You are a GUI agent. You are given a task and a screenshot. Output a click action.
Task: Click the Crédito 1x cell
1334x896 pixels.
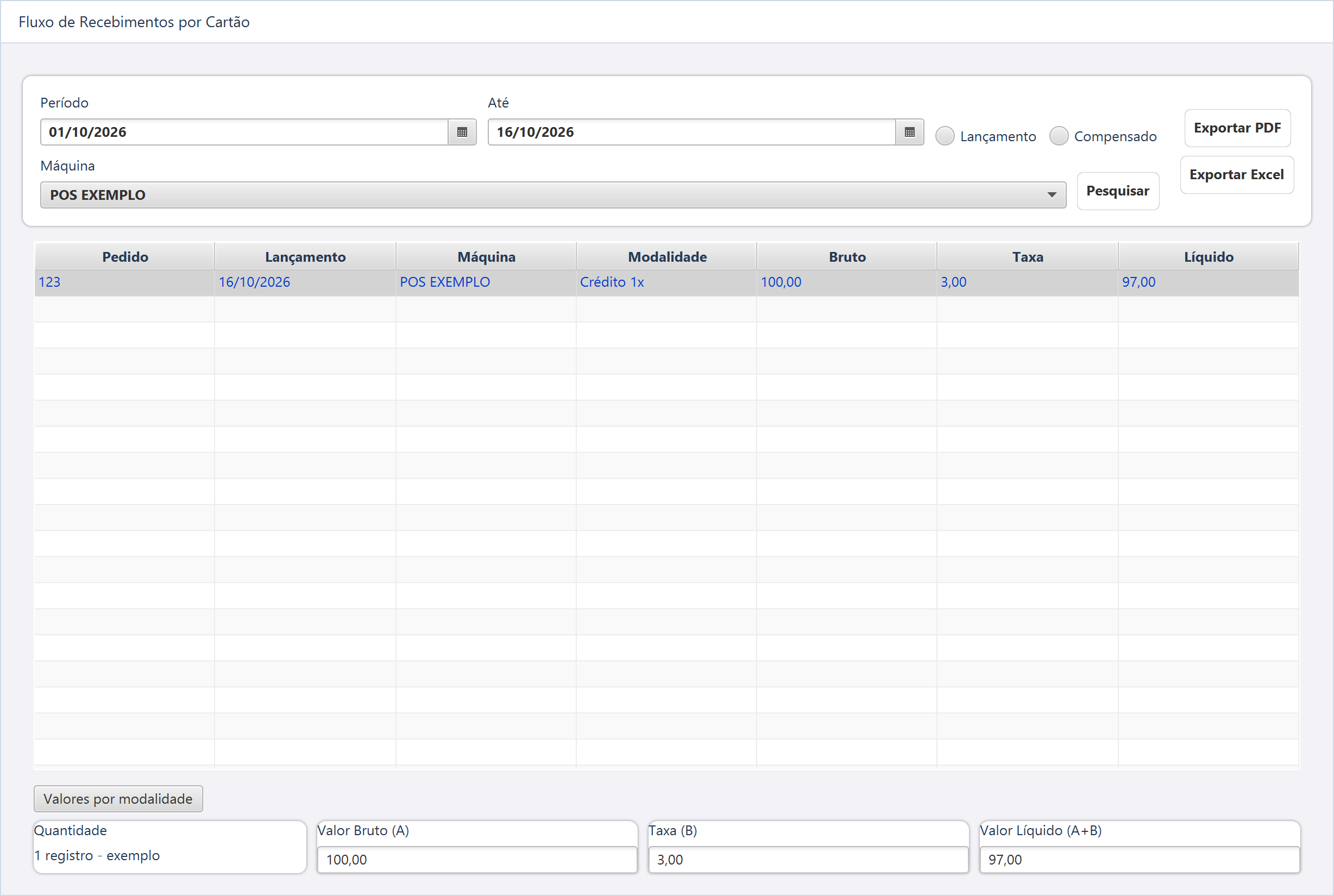pos(666,282)
